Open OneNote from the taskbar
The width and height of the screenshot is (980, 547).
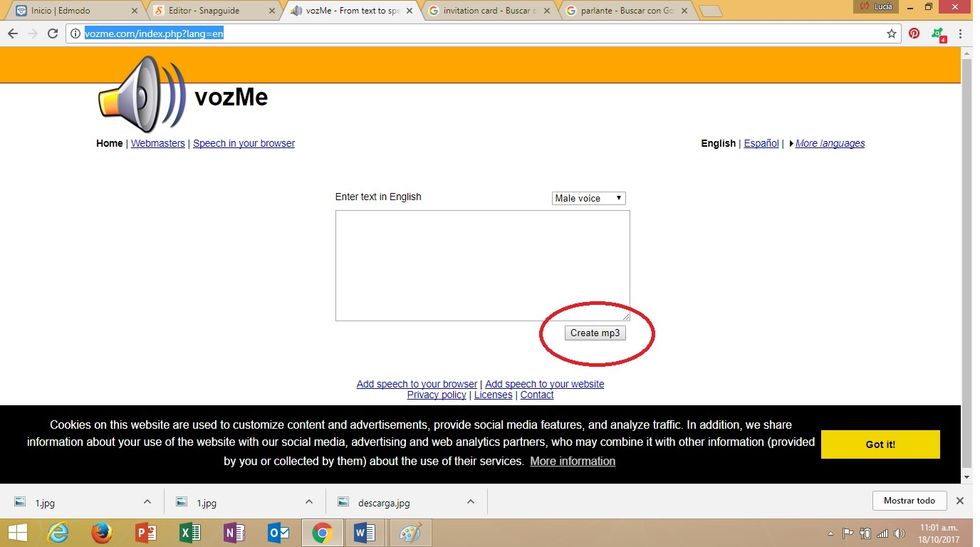[234, 533]
